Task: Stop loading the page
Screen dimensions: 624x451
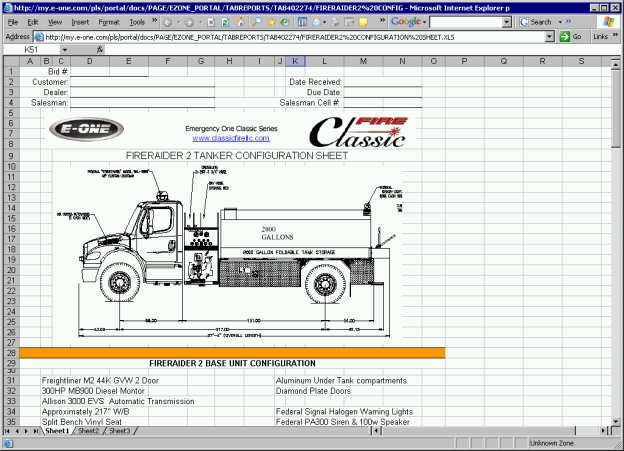Action: (211, 22)
